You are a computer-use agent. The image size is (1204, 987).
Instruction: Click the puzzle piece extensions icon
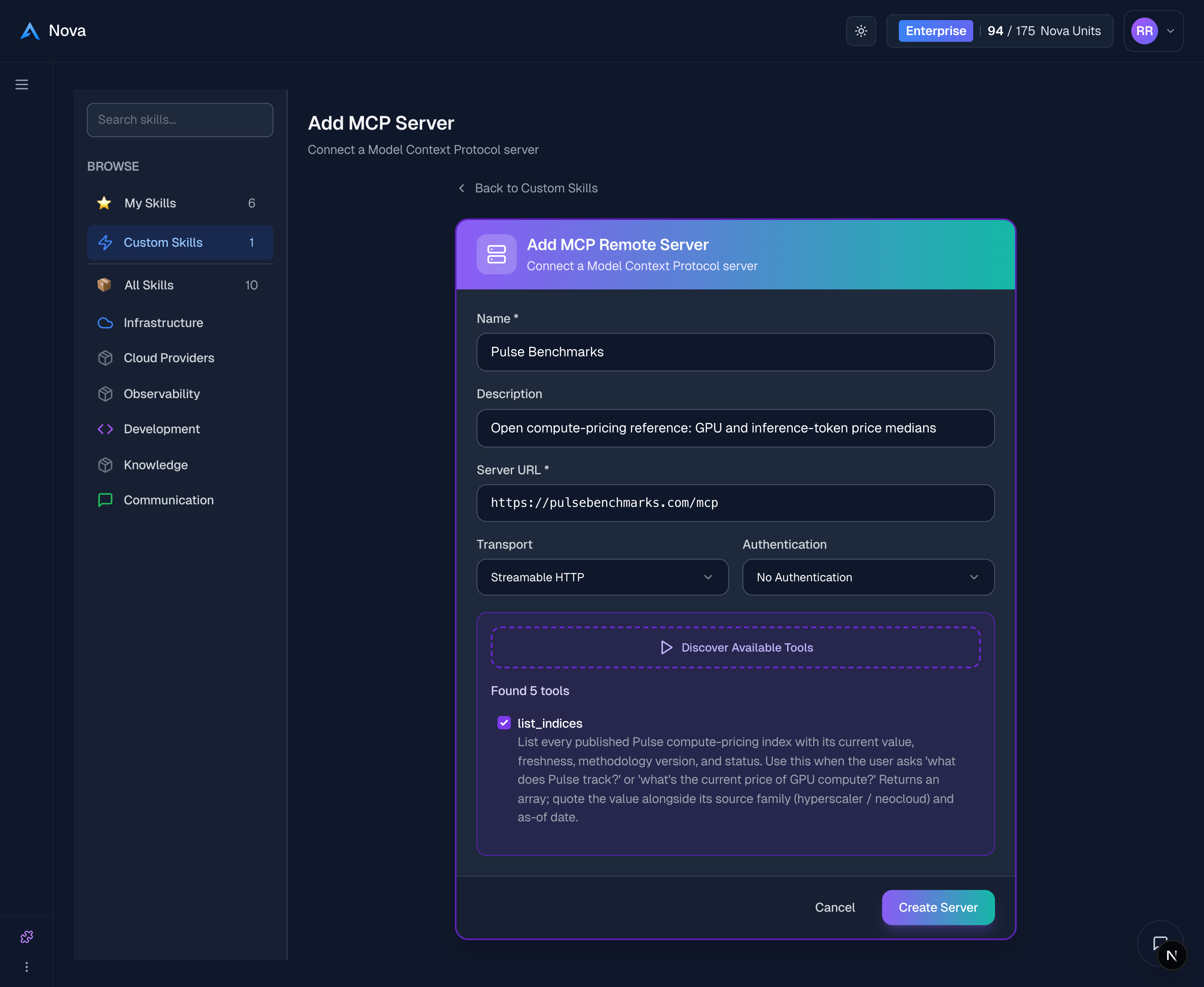(27, 936)
